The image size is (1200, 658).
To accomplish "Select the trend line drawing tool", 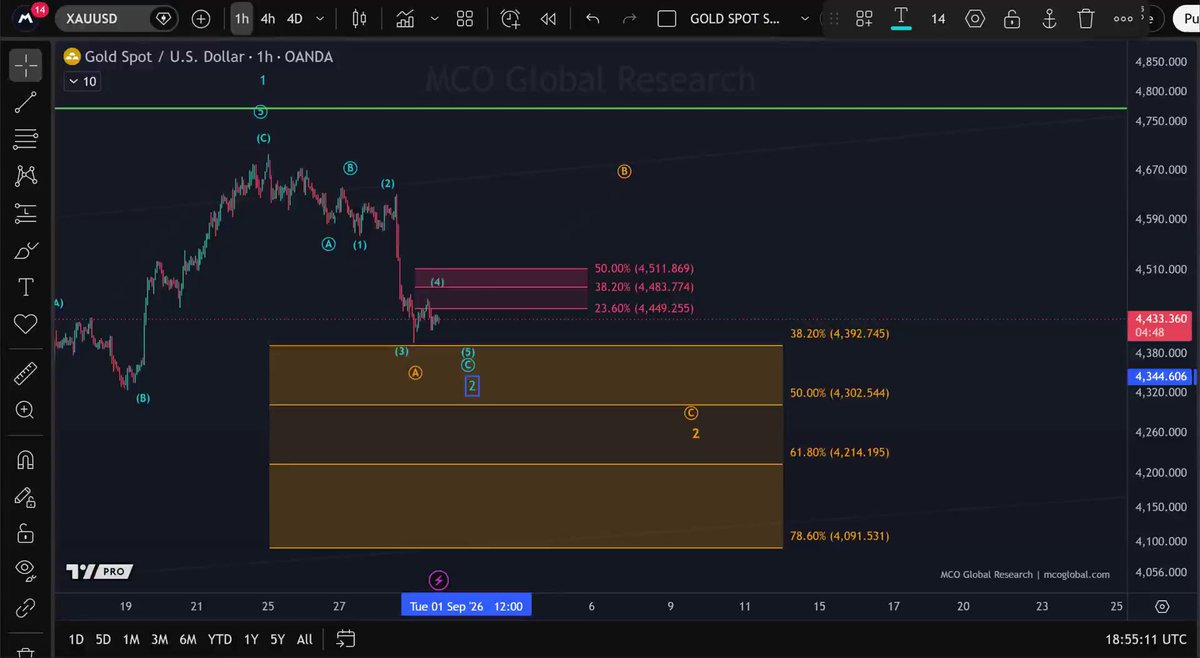I will point(25,100).
